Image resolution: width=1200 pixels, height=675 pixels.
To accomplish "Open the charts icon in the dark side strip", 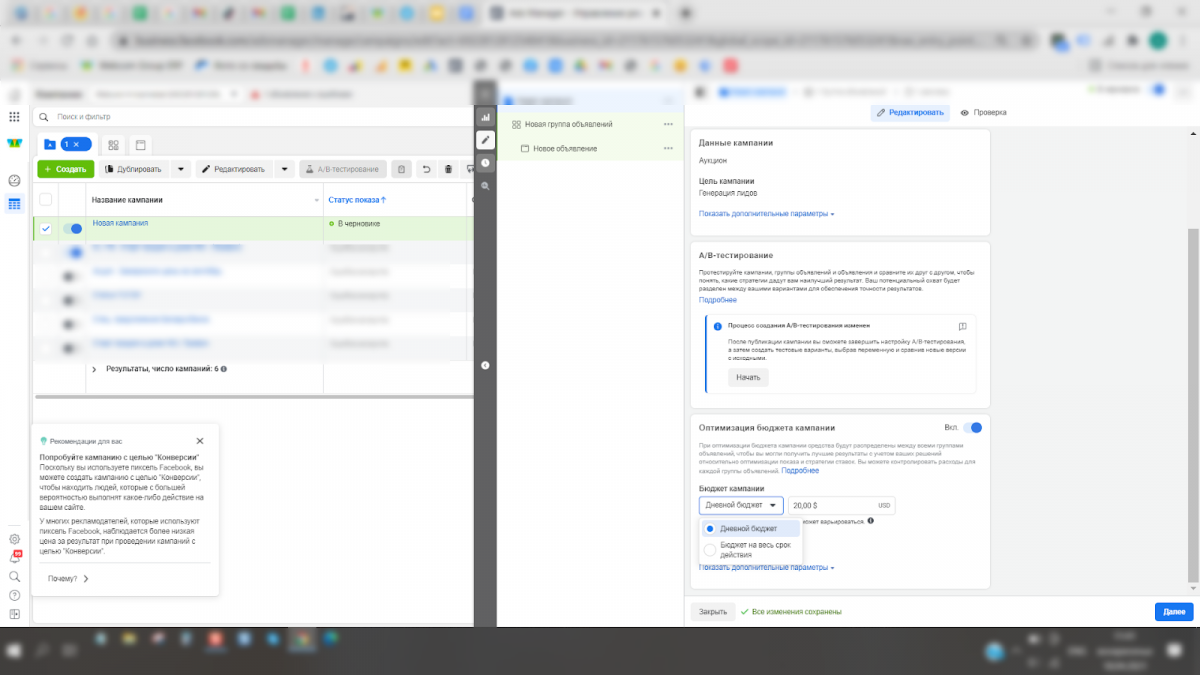I will [x=485, y=116].
